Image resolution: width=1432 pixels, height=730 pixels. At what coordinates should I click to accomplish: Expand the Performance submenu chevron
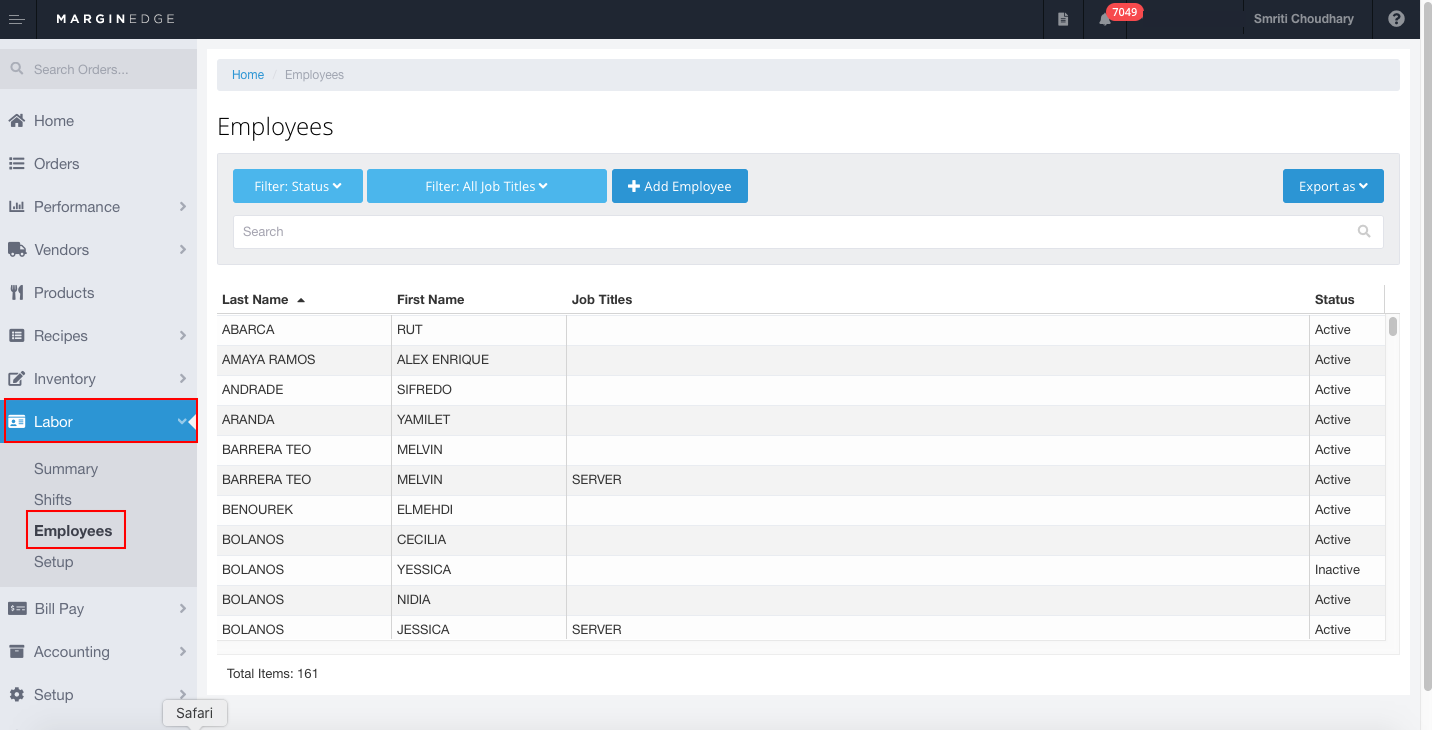[182, 206]
